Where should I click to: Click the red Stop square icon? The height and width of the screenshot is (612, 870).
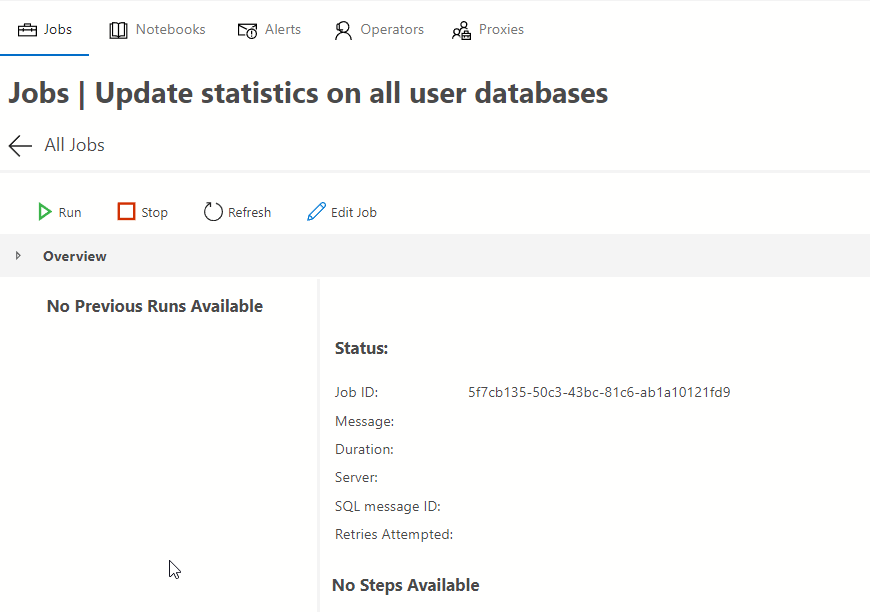coord(126,212)
